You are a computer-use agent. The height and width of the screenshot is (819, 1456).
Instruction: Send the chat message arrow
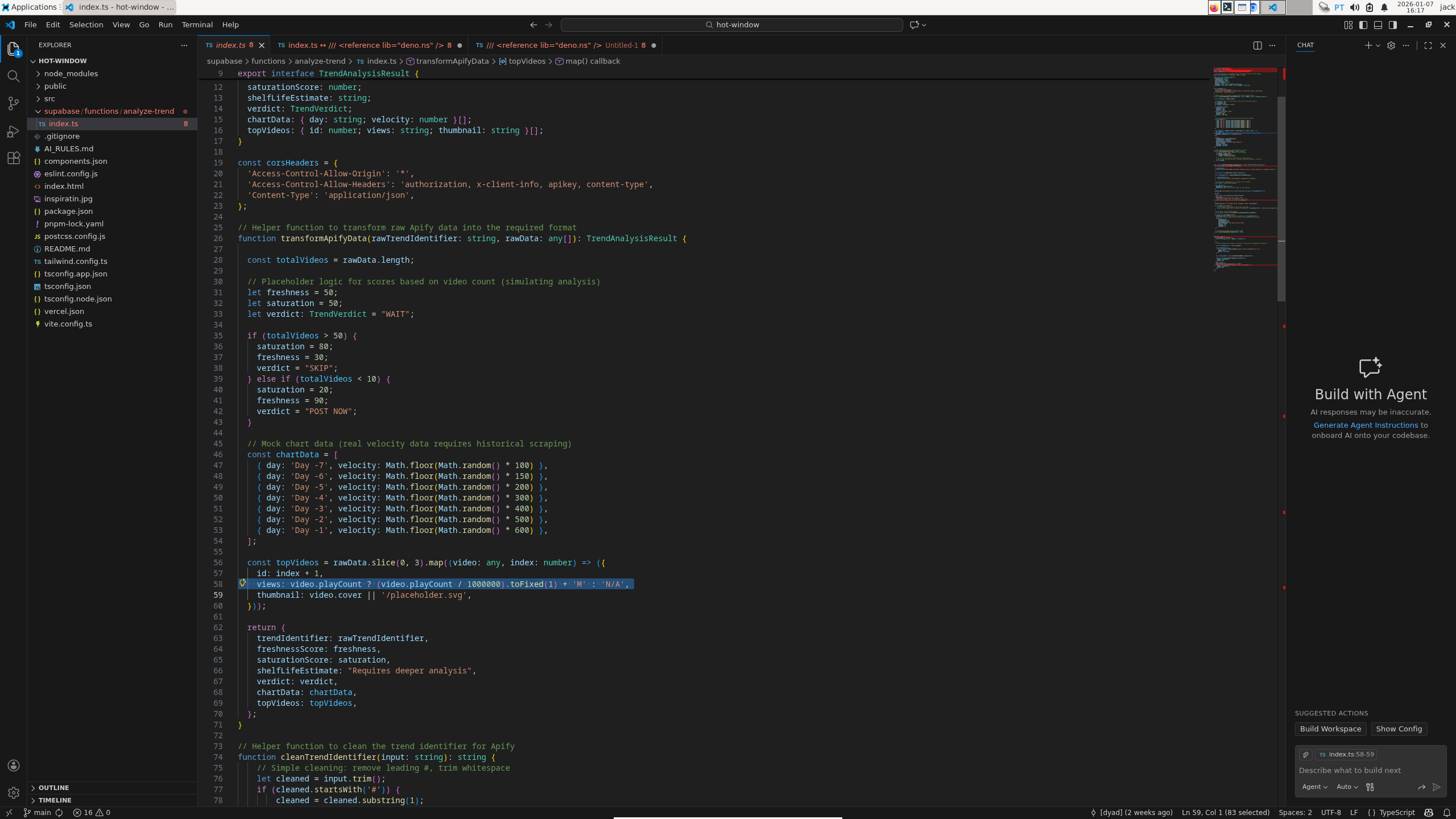(1437, 787)
